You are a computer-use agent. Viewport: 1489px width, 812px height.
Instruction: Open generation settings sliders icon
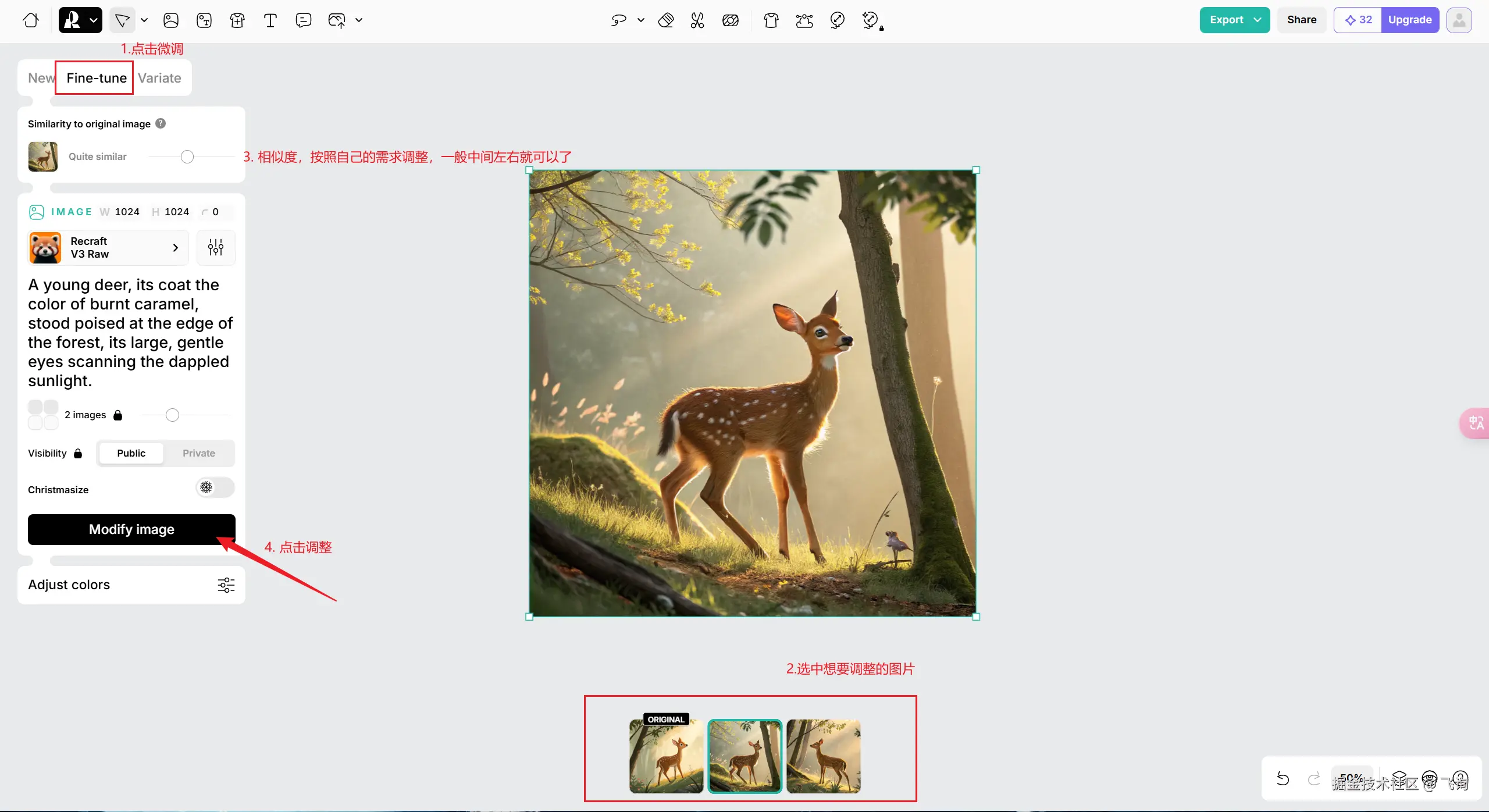click(x=216, y=248)
